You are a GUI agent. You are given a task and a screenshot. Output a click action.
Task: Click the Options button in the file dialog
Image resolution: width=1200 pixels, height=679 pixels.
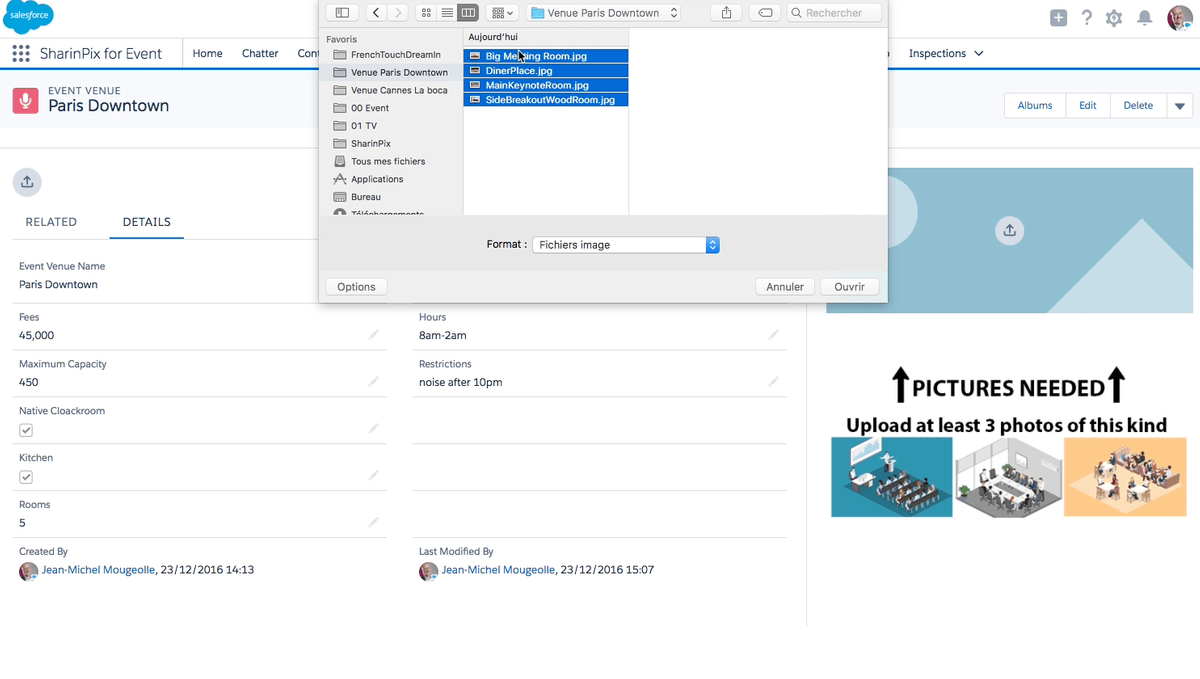356,287
